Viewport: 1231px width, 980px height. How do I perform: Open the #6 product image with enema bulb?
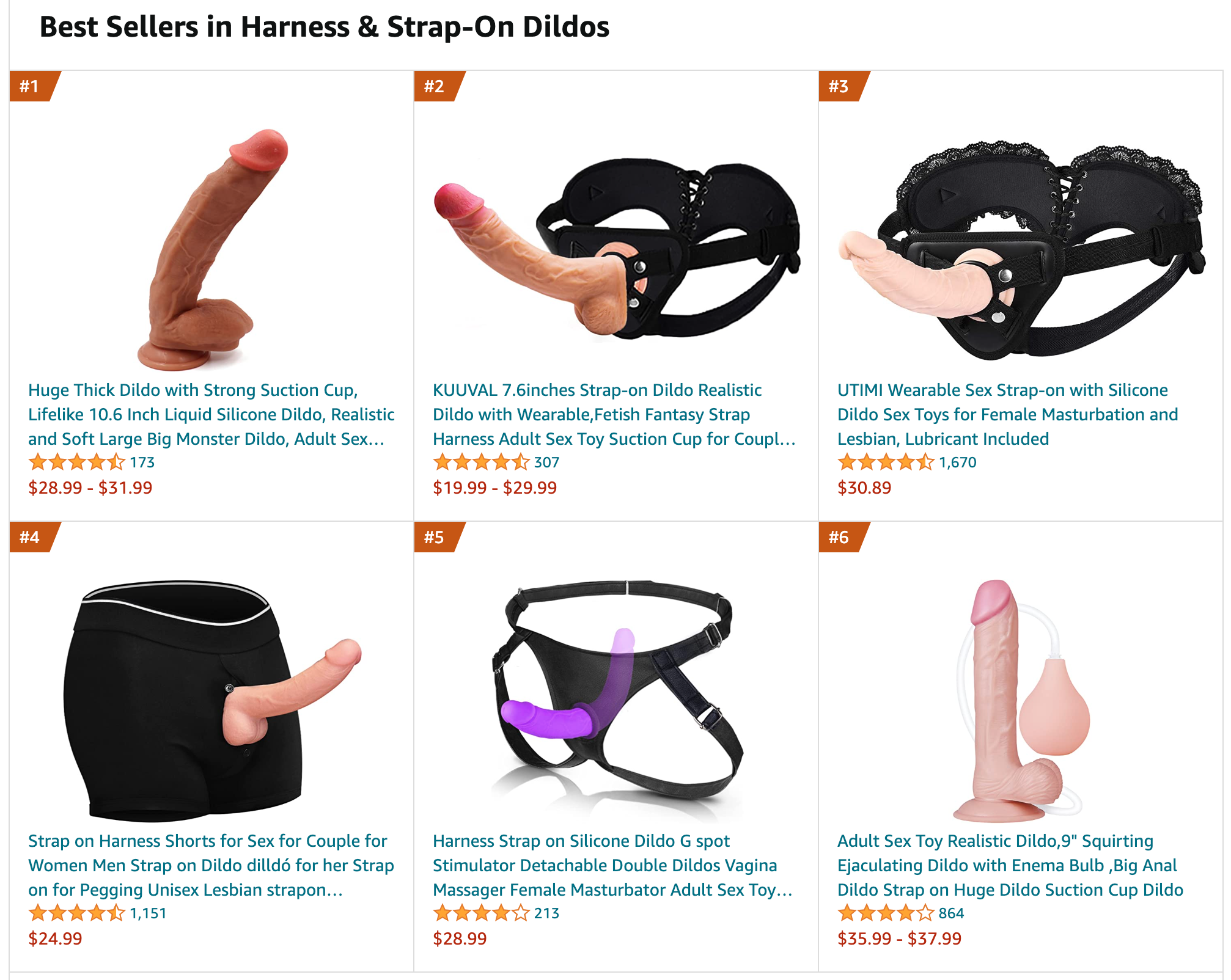pyautogui.click(x=1021, y=700)
